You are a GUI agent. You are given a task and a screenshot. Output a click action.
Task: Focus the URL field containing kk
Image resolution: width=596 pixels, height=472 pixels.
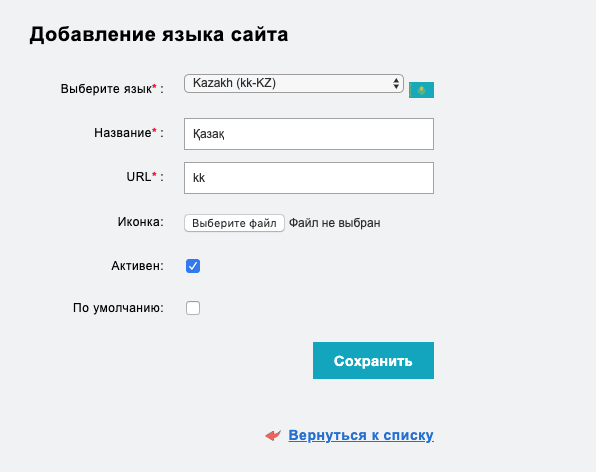click(309, 178)
